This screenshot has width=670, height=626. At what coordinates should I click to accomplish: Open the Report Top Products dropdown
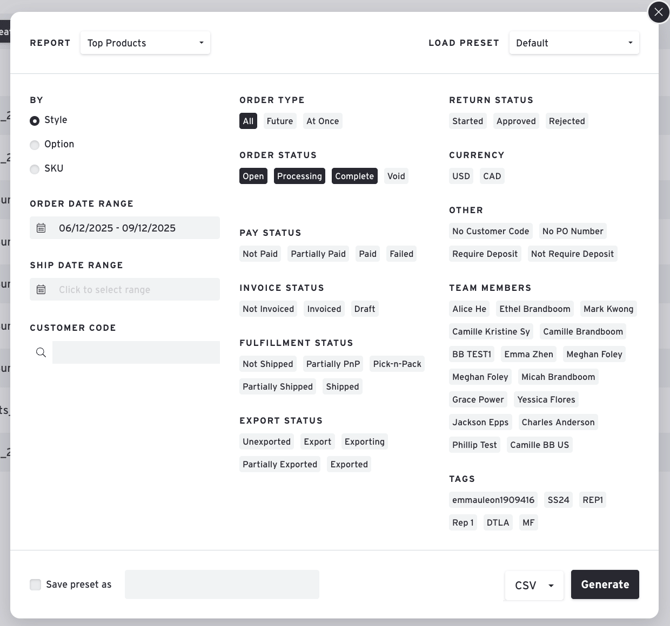tap(145, 43)
